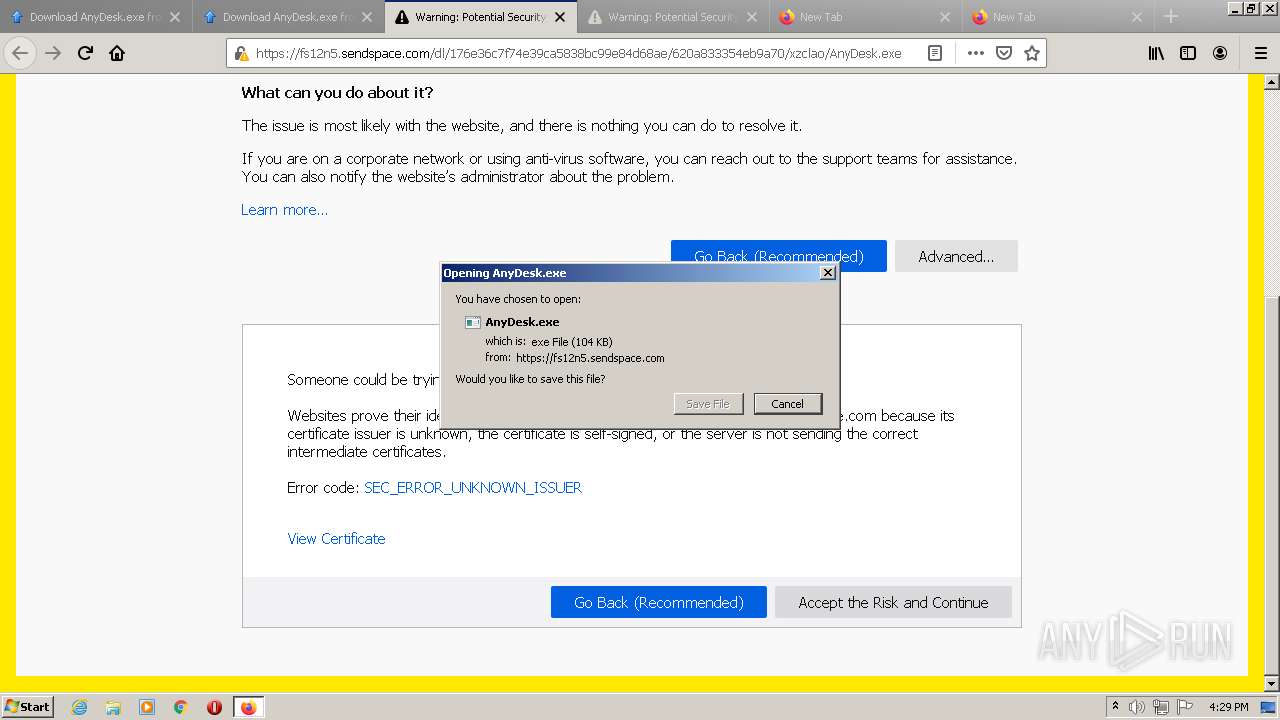Screen dimensions: 1280x720
Task: Click the network tray icon
Action: 1160,707
